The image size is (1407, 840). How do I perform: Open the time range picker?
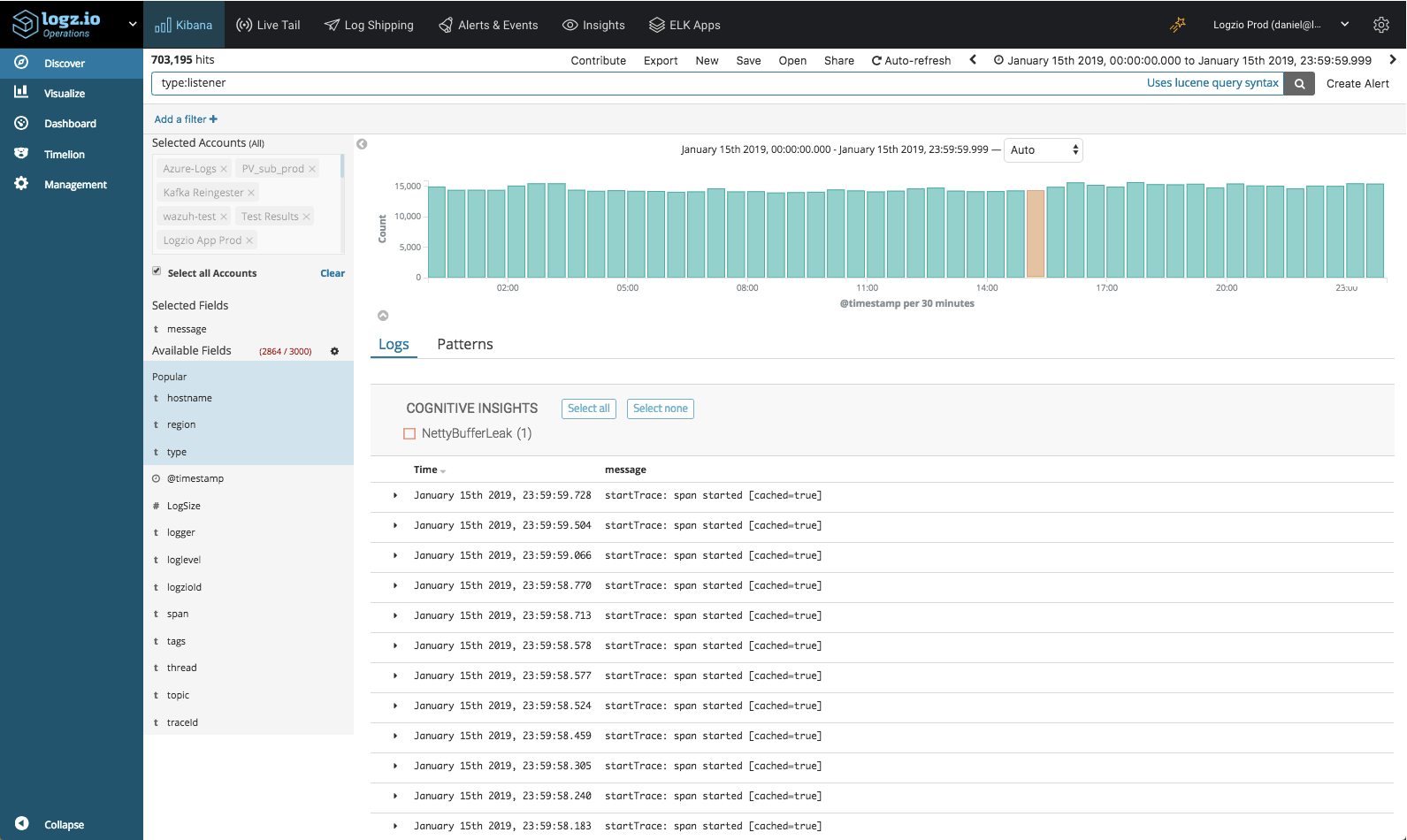click(1182, 61)
